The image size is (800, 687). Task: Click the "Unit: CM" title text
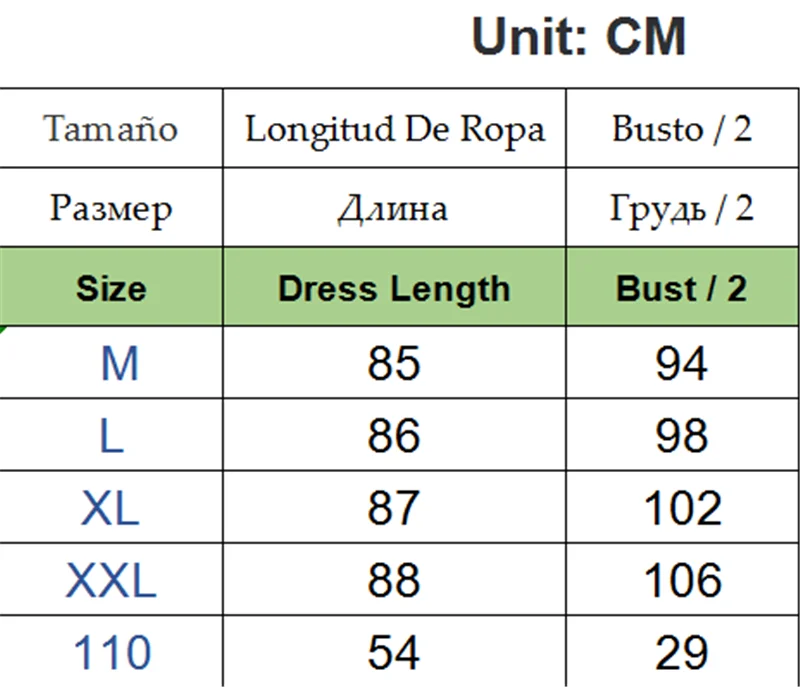pyautogui.click(x=579, y=38)
